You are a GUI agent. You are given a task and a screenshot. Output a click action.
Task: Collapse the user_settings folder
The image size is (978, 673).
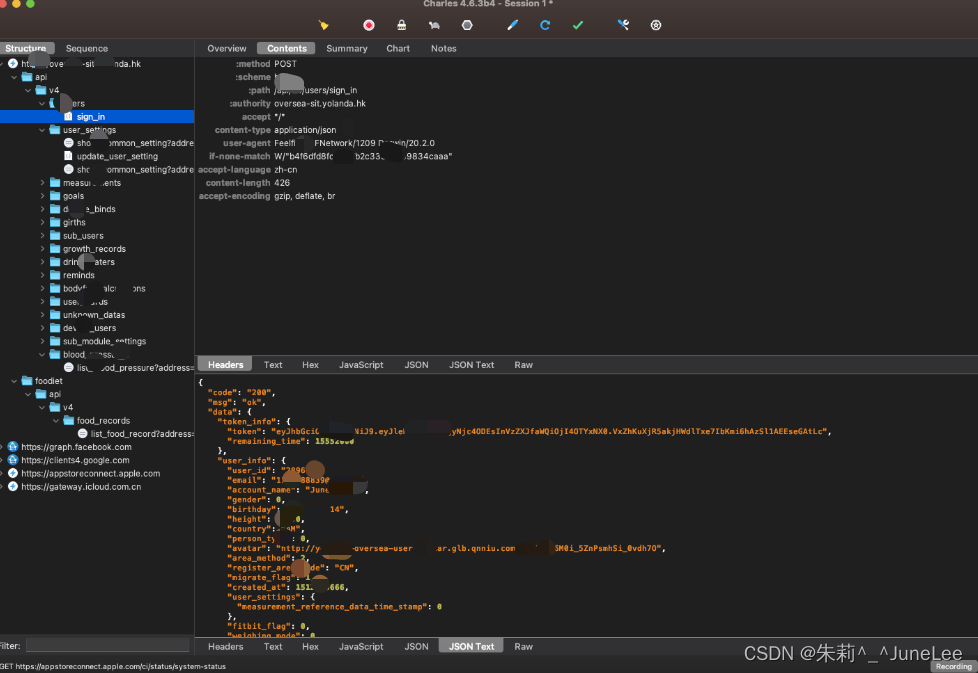click(x=42, y=130)
